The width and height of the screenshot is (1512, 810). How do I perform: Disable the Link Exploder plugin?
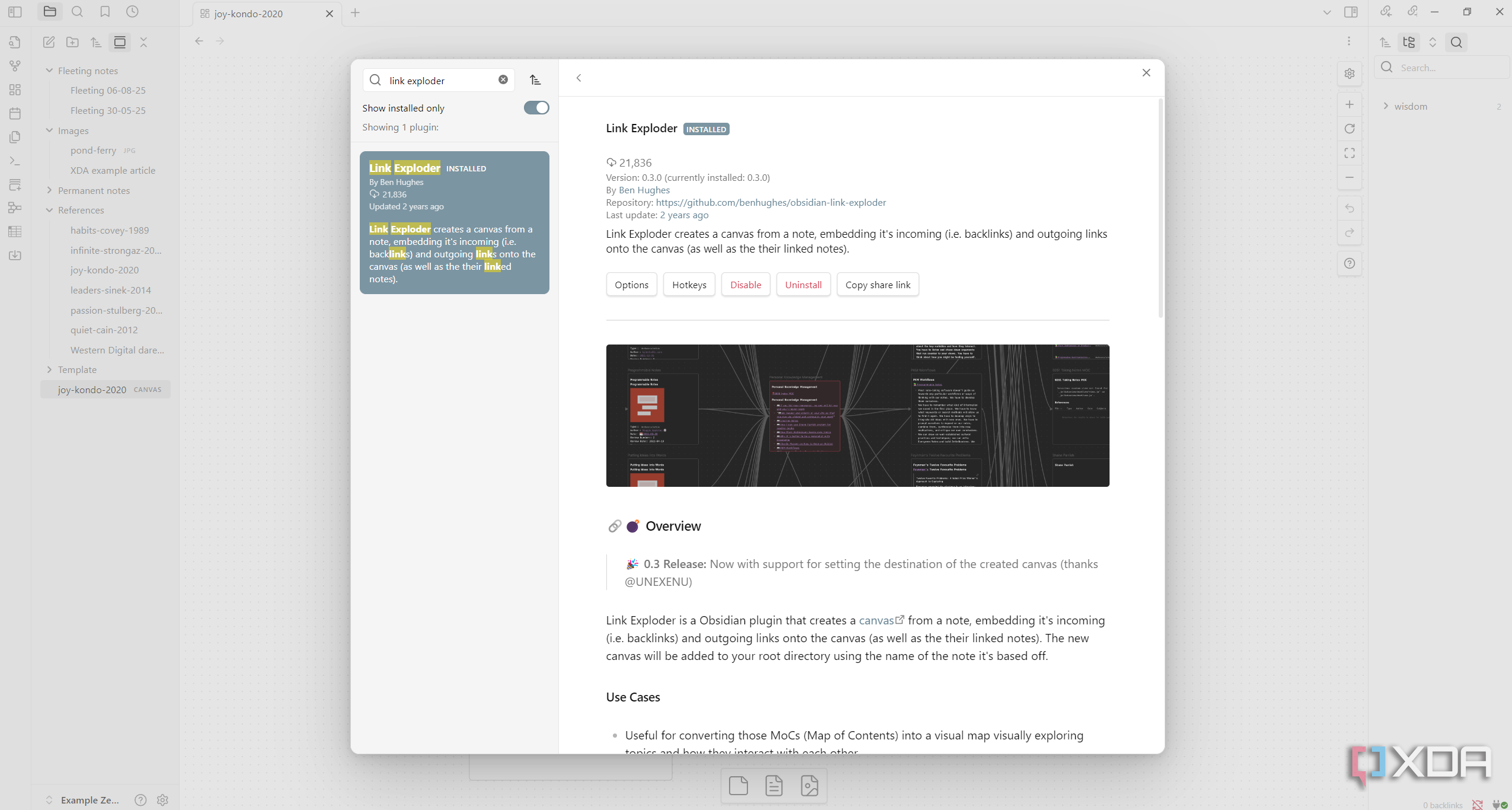[746, 285]
